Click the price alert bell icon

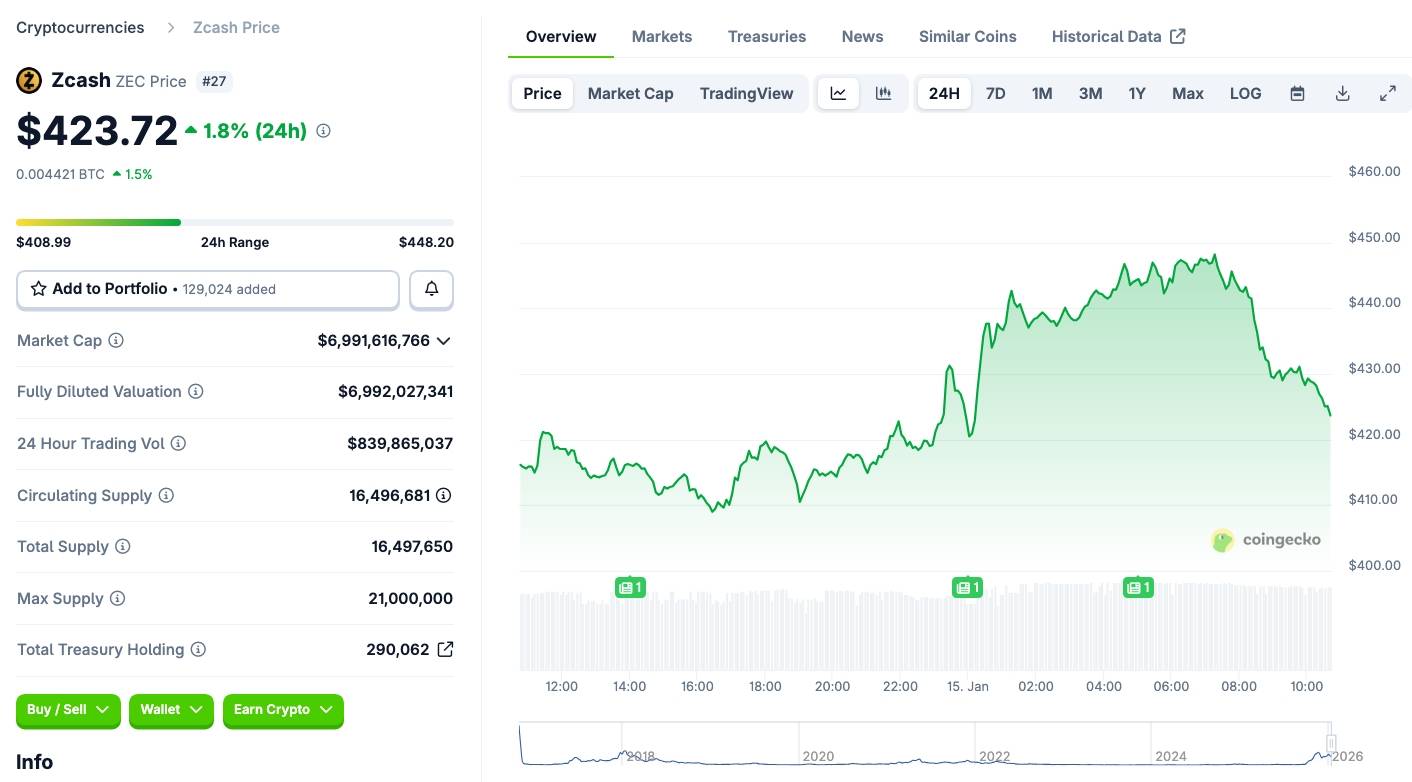[431, 288]
